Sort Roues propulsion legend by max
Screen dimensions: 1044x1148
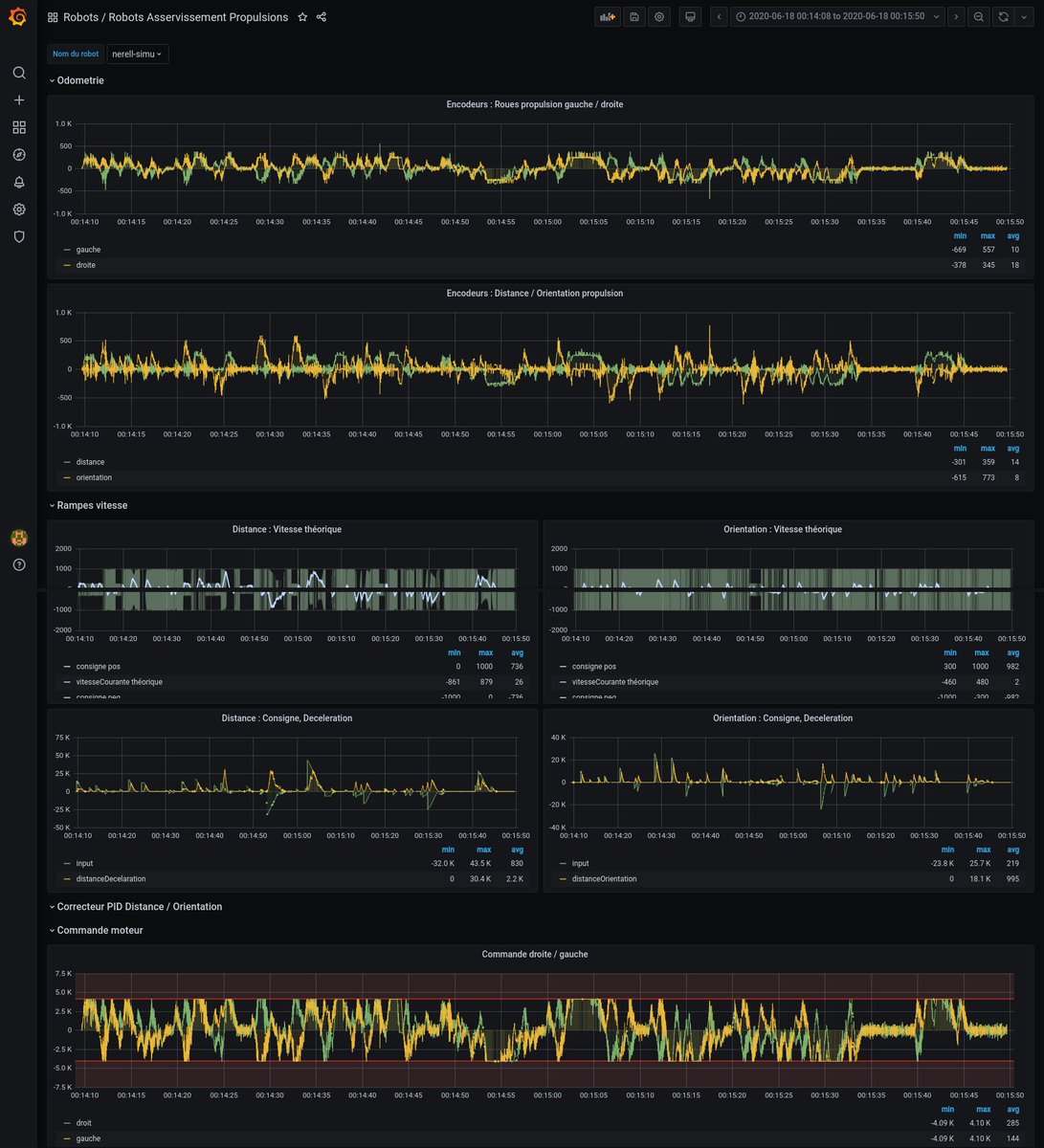click(988, 235)
